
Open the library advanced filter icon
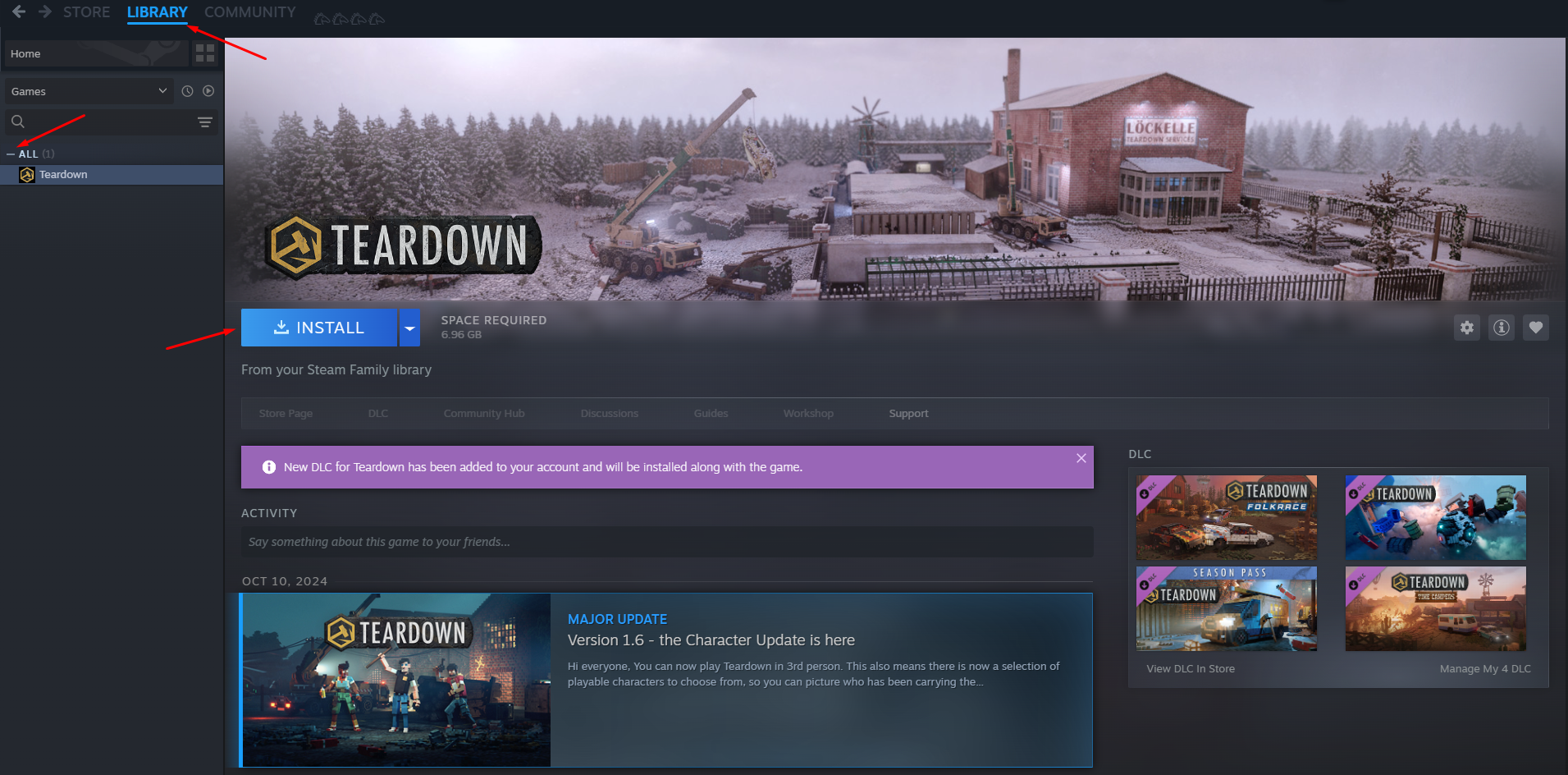[x=204, y=122]
